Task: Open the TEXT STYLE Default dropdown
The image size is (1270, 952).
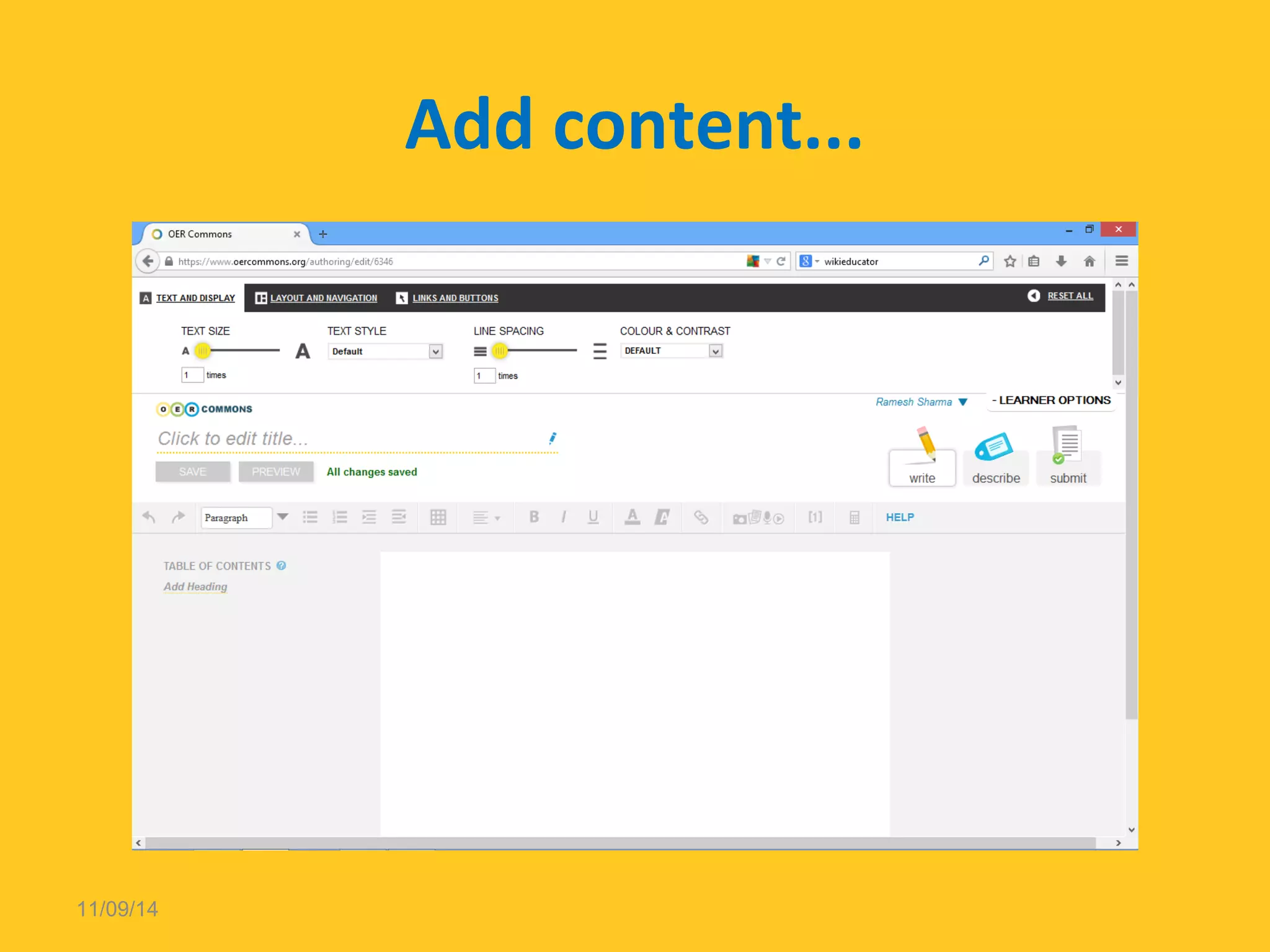Action: point(385,351)
